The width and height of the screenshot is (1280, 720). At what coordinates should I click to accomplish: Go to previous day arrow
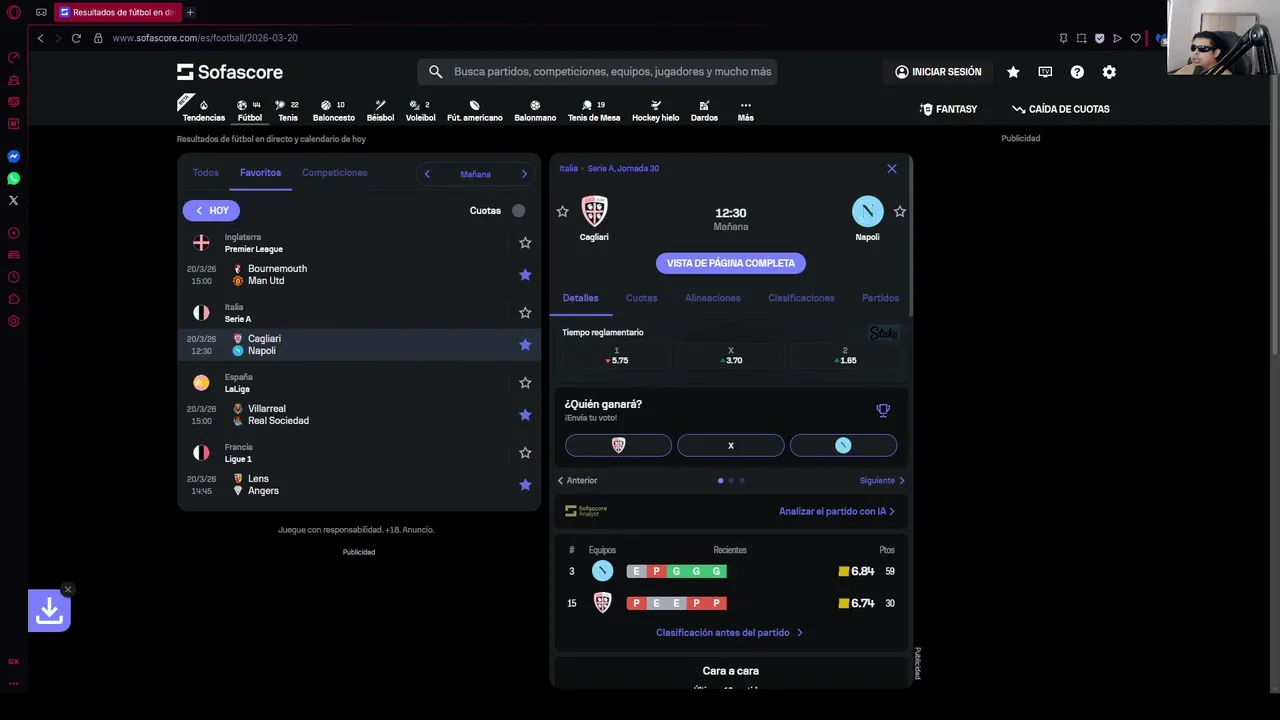click(427, 174)
